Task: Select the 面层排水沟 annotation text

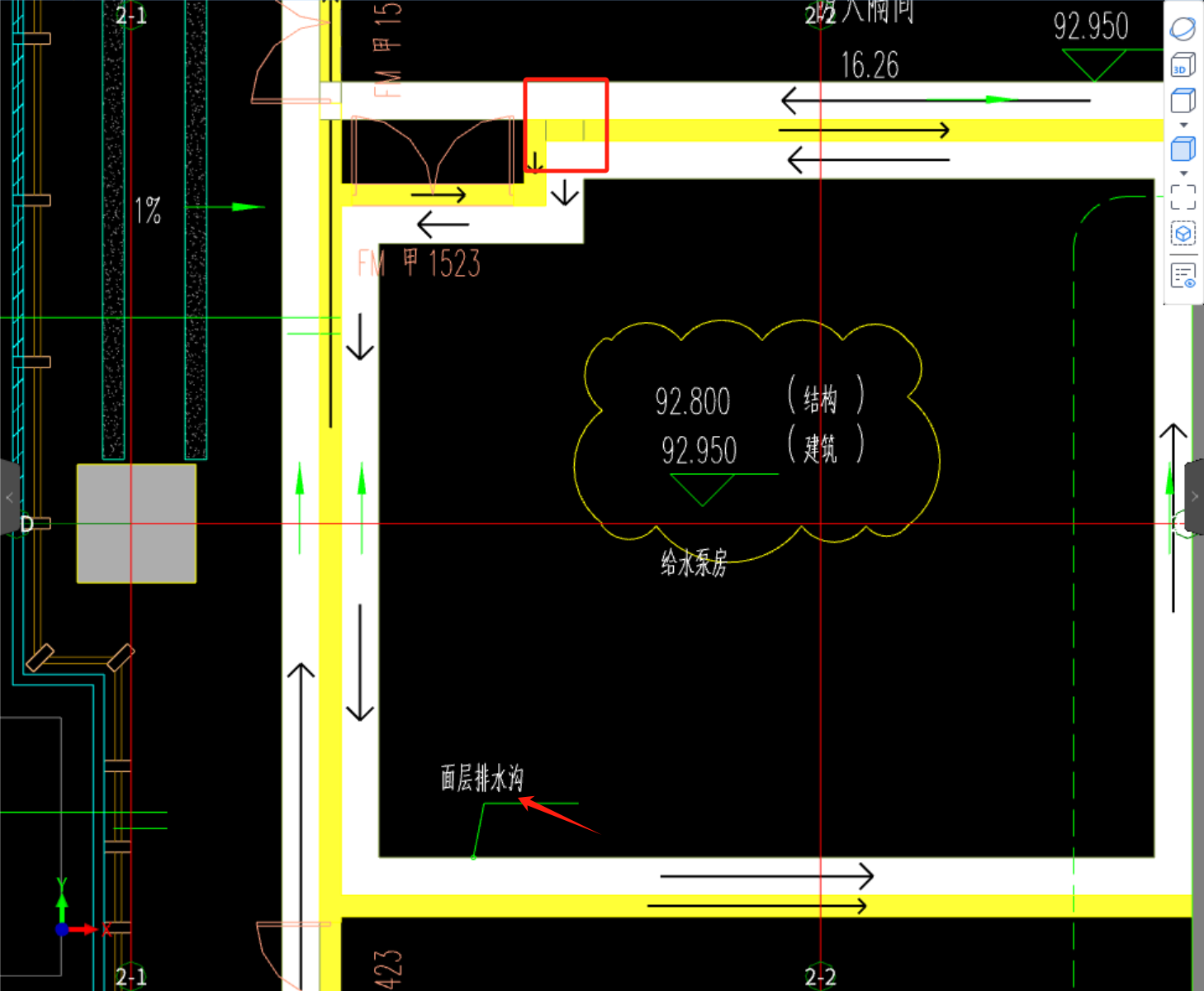Action: coord(481,778)
